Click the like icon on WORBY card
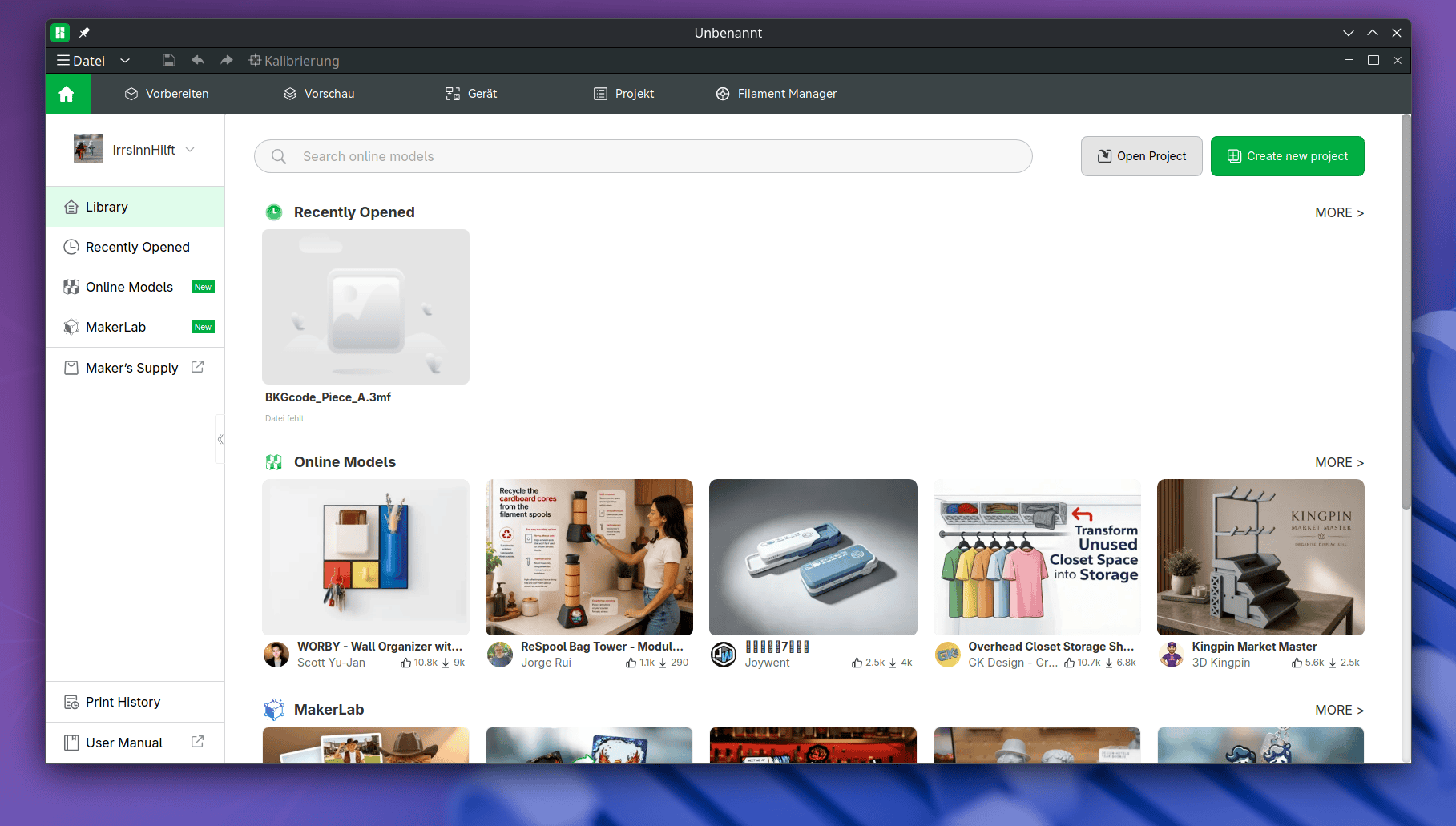Image resolution: width=1456 pixels, height=826 pixels. 406,663
